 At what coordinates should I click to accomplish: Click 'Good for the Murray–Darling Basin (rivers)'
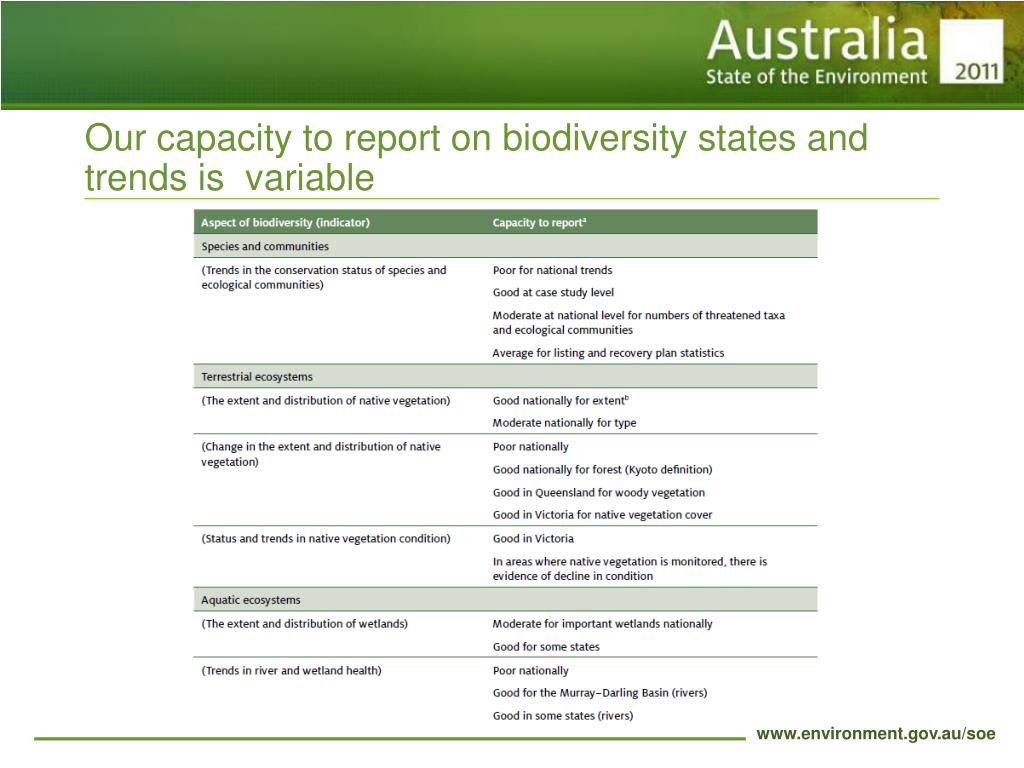[600, 693]
